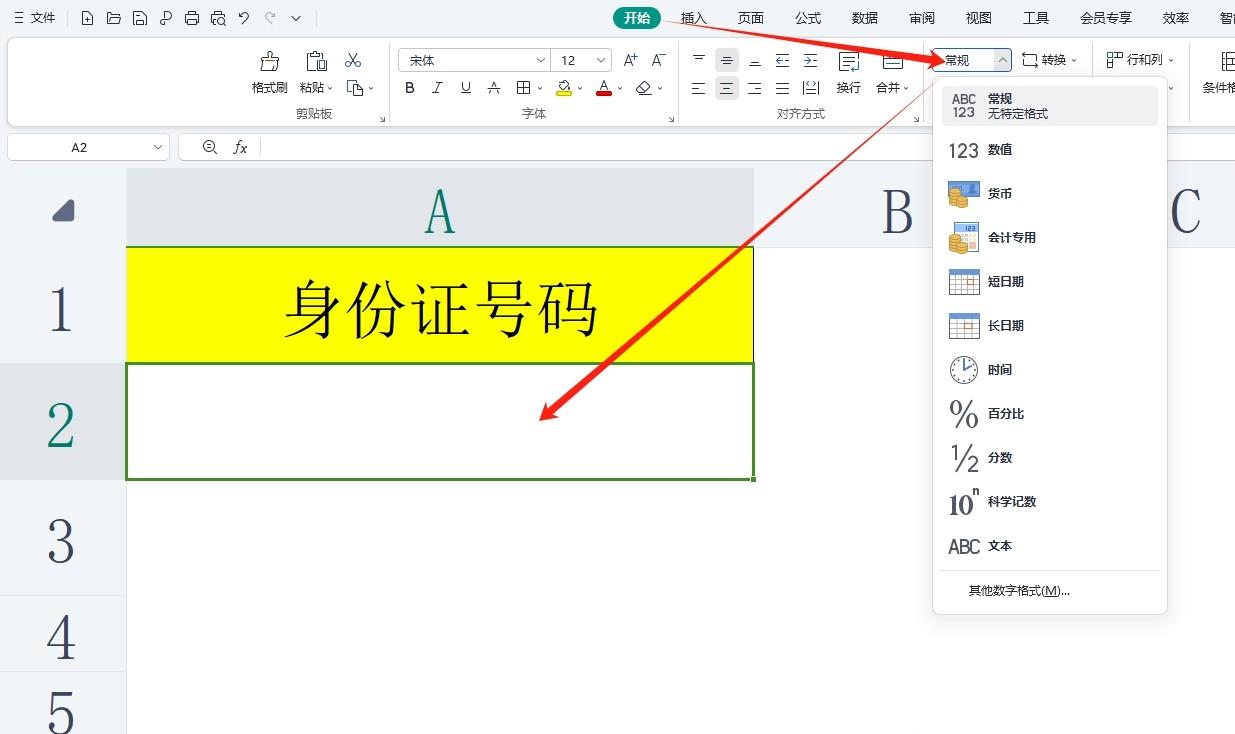Viewport: 1235px width, 734px height.
Task: Select the 短日期 short date format
Action: click(x=1050, y=282)
